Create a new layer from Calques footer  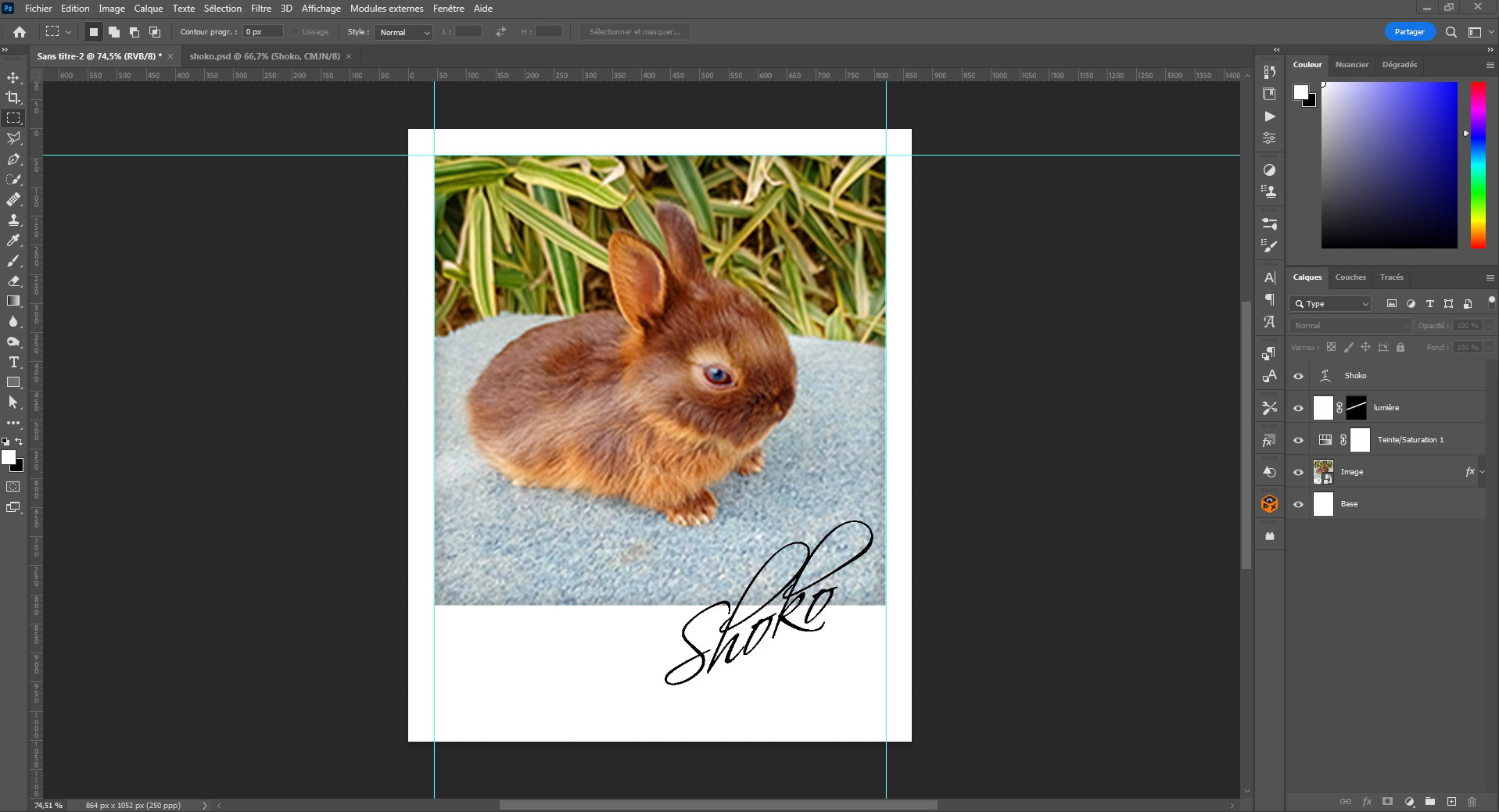(1451, 802)
